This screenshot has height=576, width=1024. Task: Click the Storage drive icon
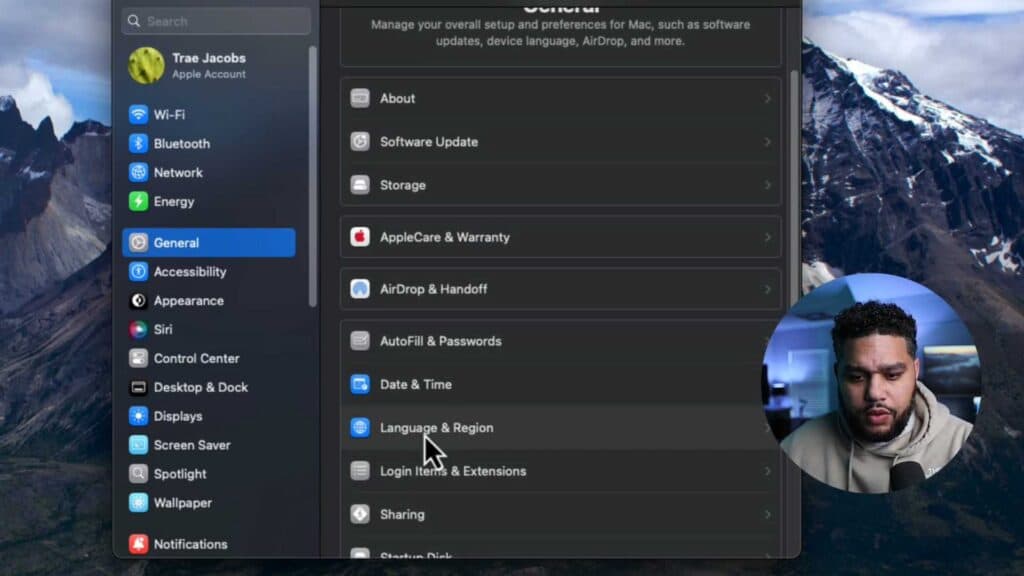[x=360, y=185]
